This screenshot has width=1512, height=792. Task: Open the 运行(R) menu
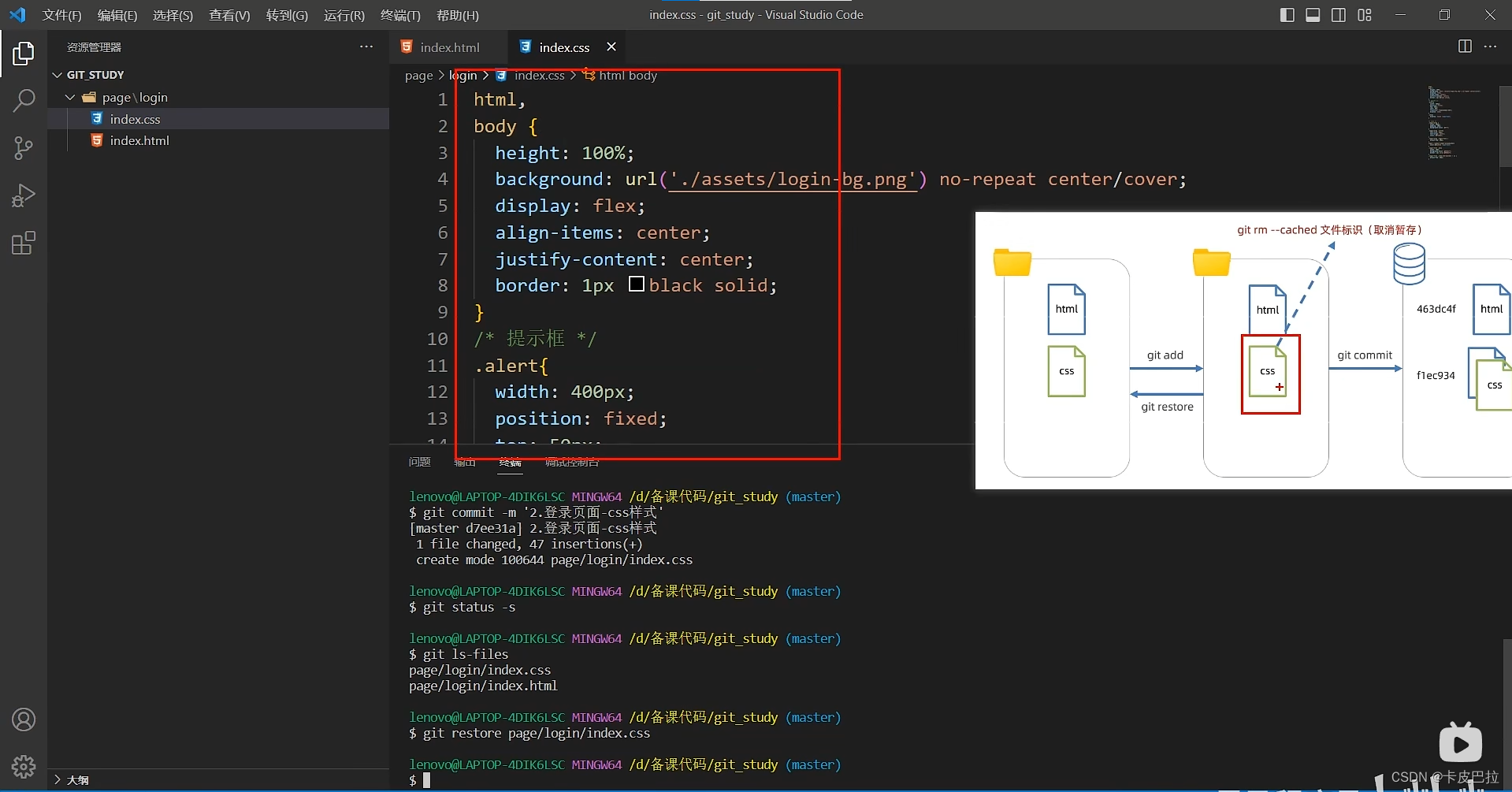point(344,15)
